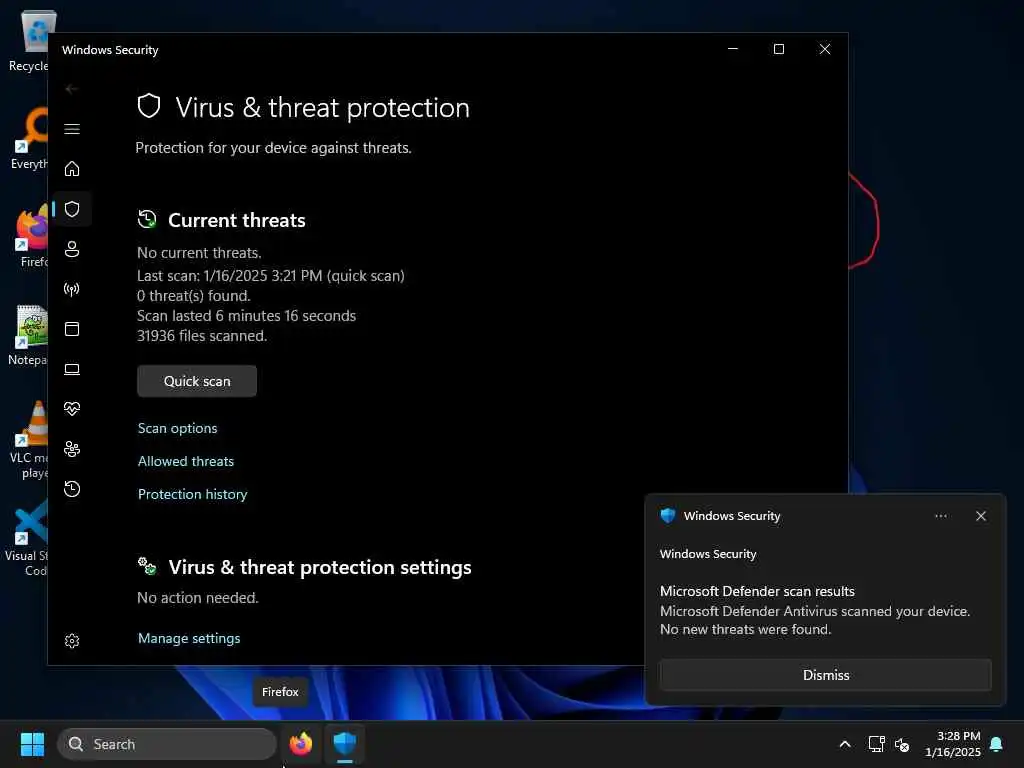Maximize the Windows Security window

[x=778, y=49]
